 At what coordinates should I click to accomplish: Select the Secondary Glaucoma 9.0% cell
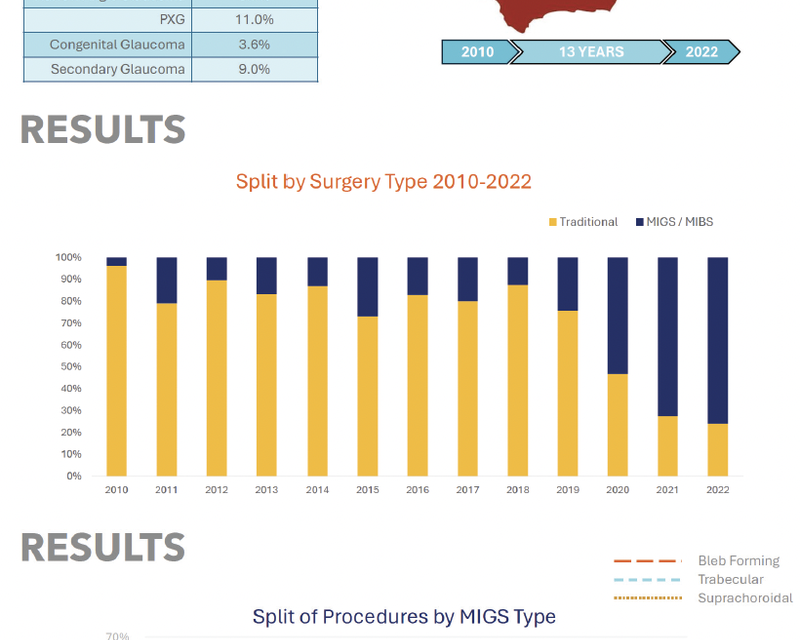click(x=254, y=69)
